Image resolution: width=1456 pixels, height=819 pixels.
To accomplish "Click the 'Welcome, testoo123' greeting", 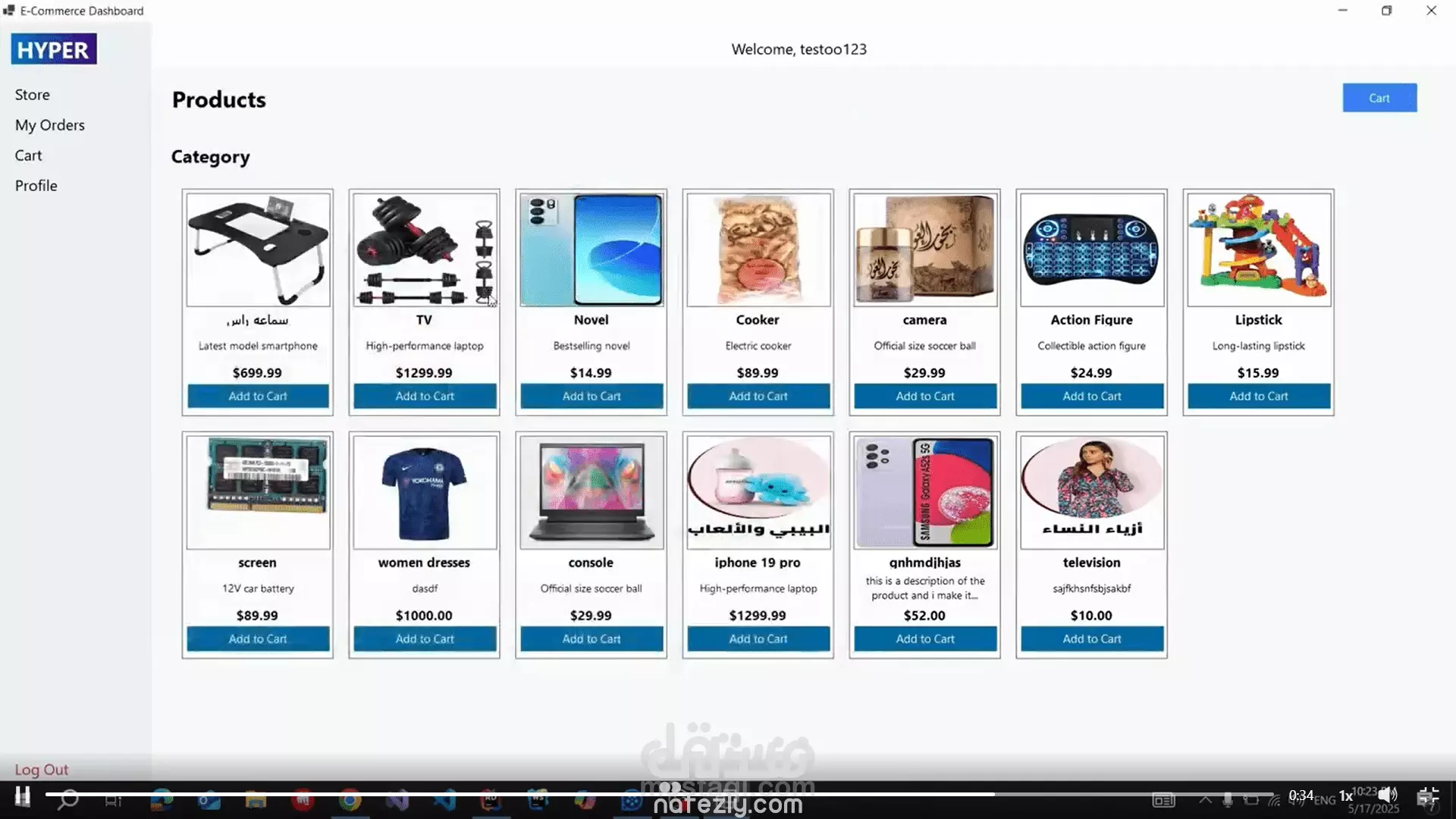I will click(799, 49).
